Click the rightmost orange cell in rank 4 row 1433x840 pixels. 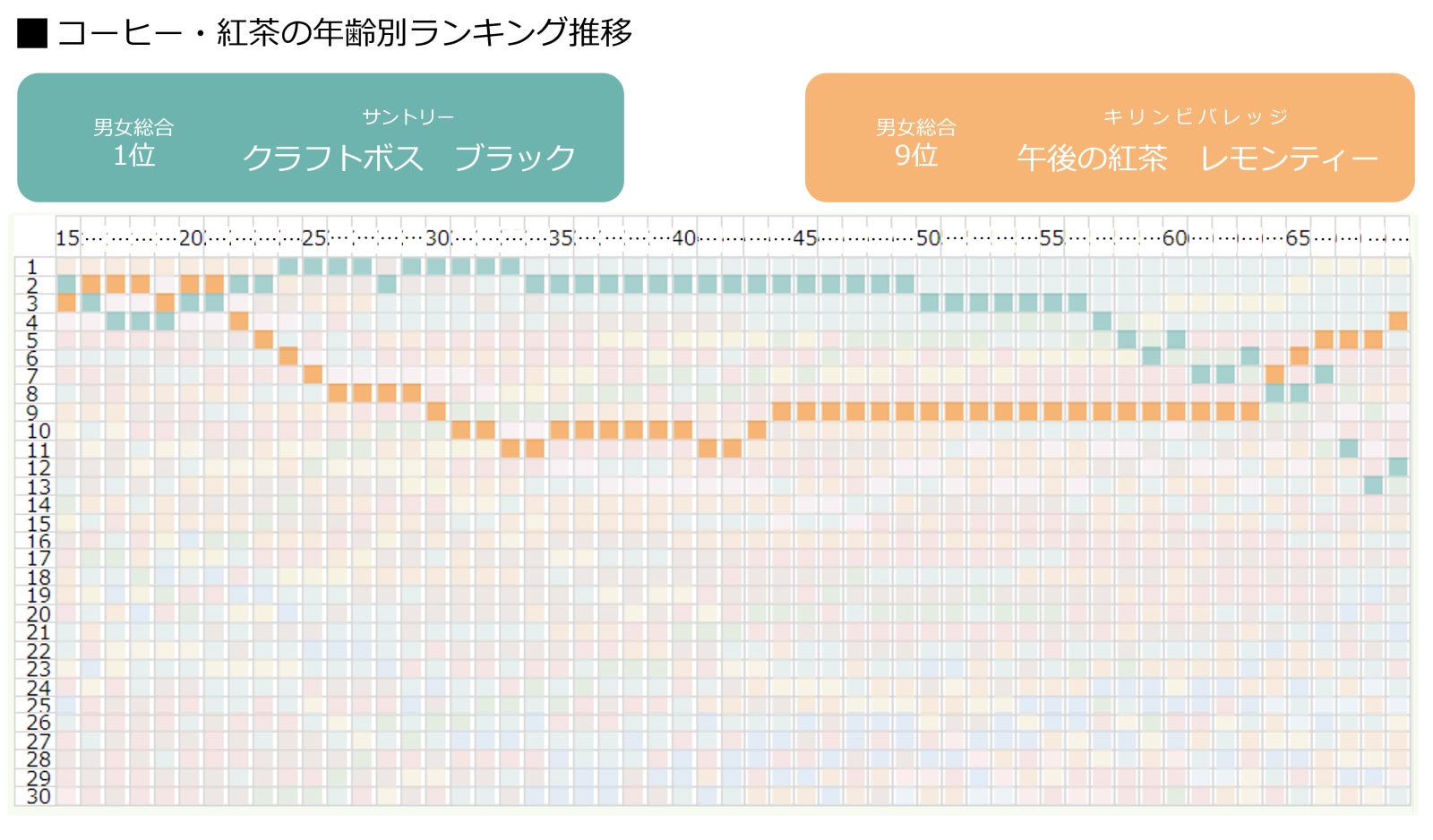point(1397,321)
